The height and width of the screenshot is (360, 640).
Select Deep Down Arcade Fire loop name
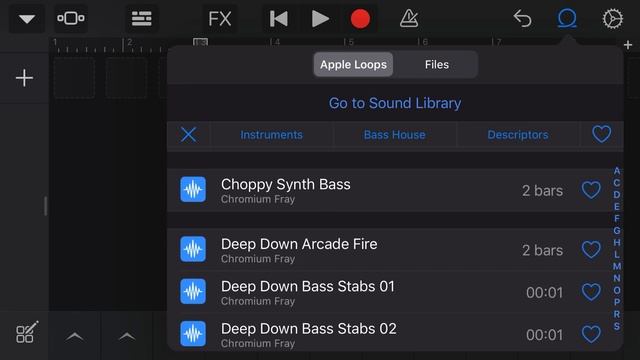(299, 244)
